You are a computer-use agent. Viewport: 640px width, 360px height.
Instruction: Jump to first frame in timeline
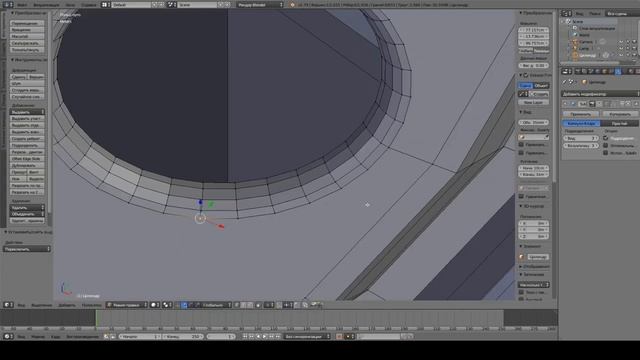tap(245, 336)
